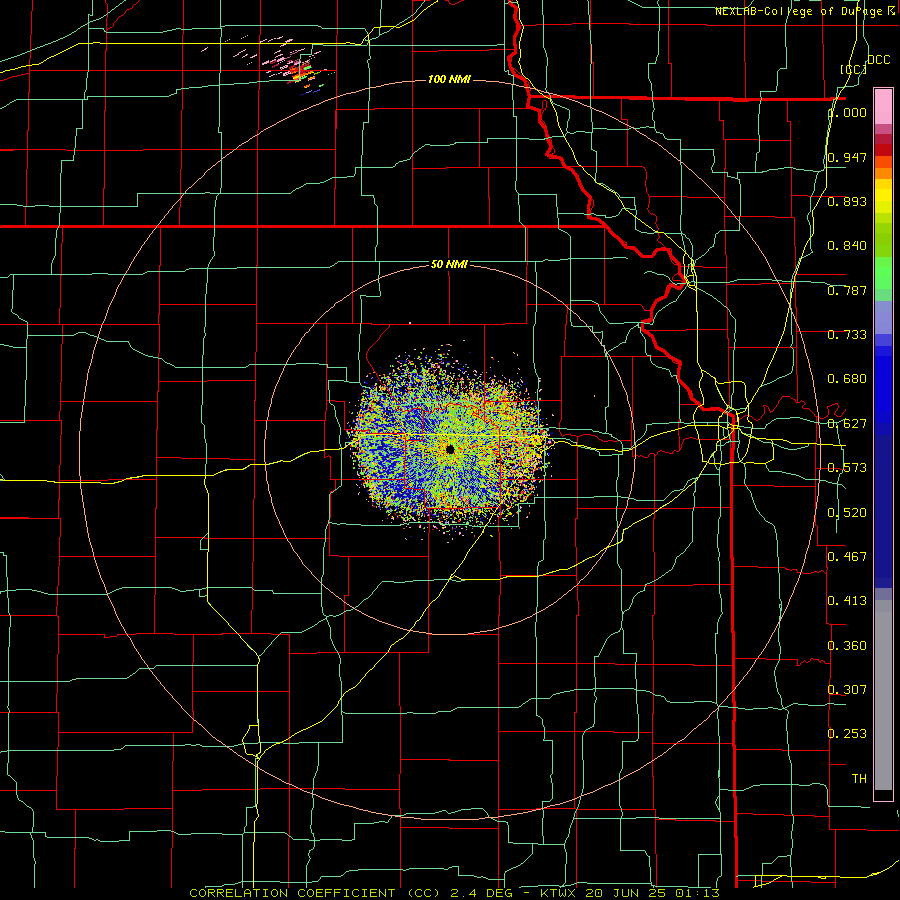Select the 50 NMI range ring label

449,264
